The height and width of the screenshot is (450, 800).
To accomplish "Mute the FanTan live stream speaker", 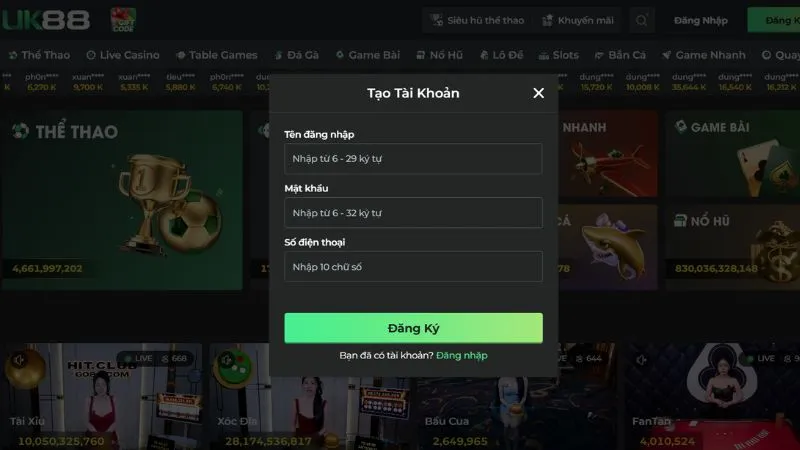I will point(641,360).
